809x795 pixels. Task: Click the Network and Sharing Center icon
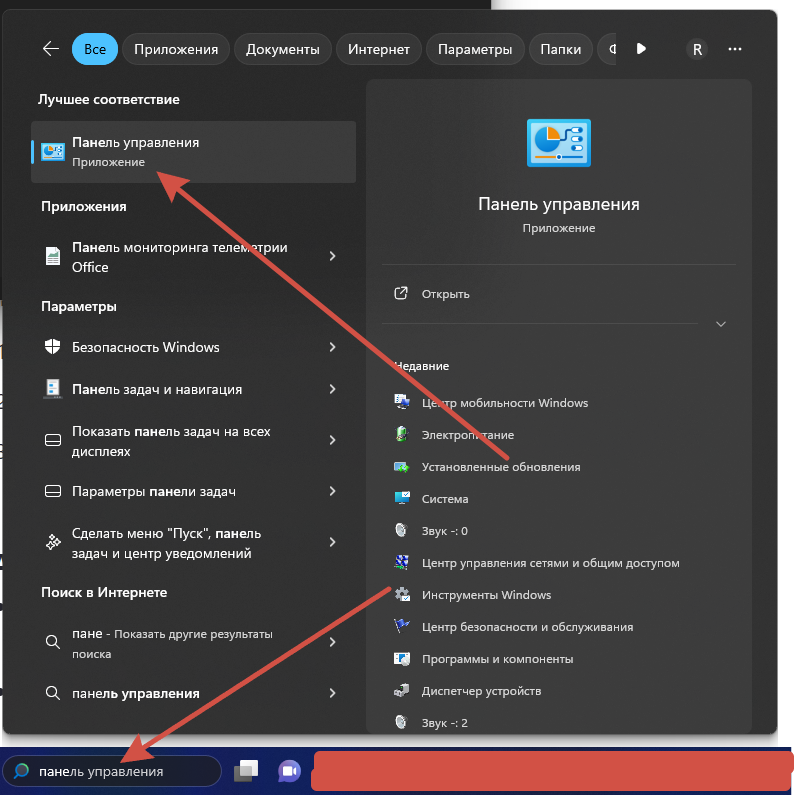402,562
